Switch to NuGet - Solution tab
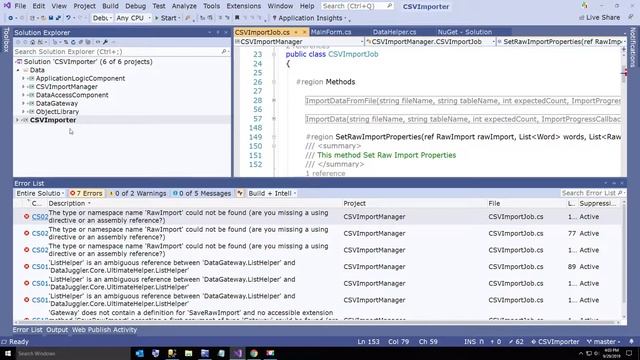Screen dimensions: 640x360 (x=464, y=32)
